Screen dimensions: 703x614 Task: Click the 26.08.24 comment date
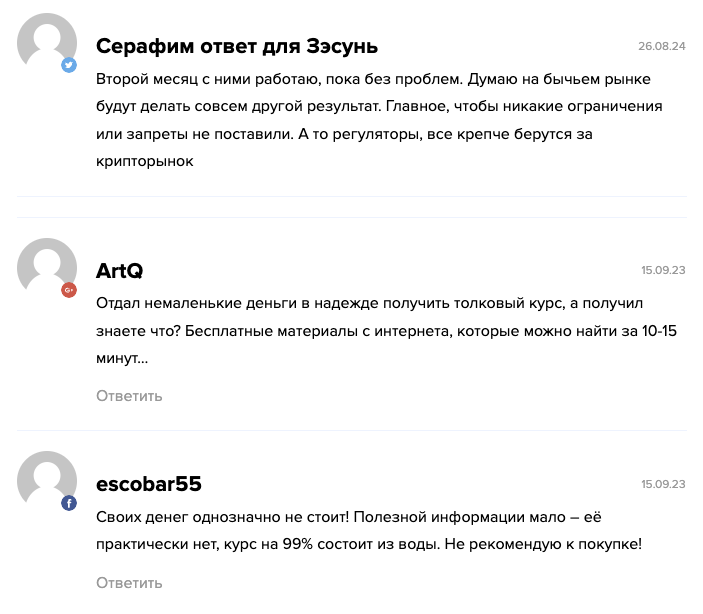click(x=661, y=46)
